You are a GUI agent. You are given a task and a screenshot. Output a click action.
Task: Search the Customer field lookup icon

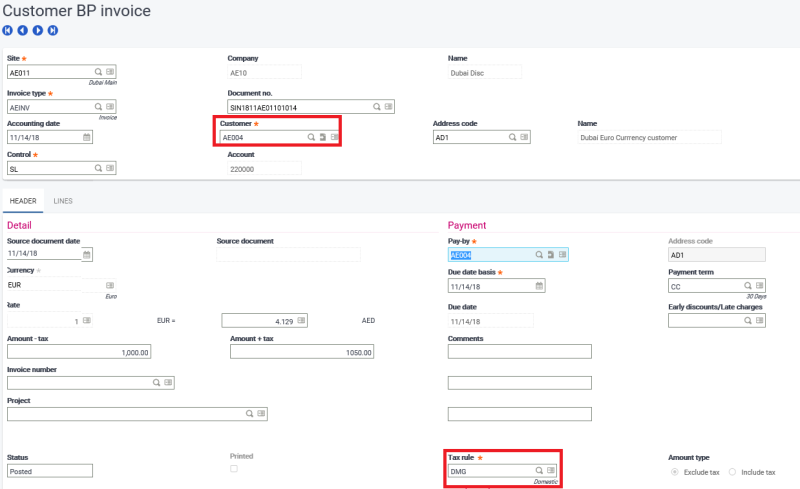(311, 137)
